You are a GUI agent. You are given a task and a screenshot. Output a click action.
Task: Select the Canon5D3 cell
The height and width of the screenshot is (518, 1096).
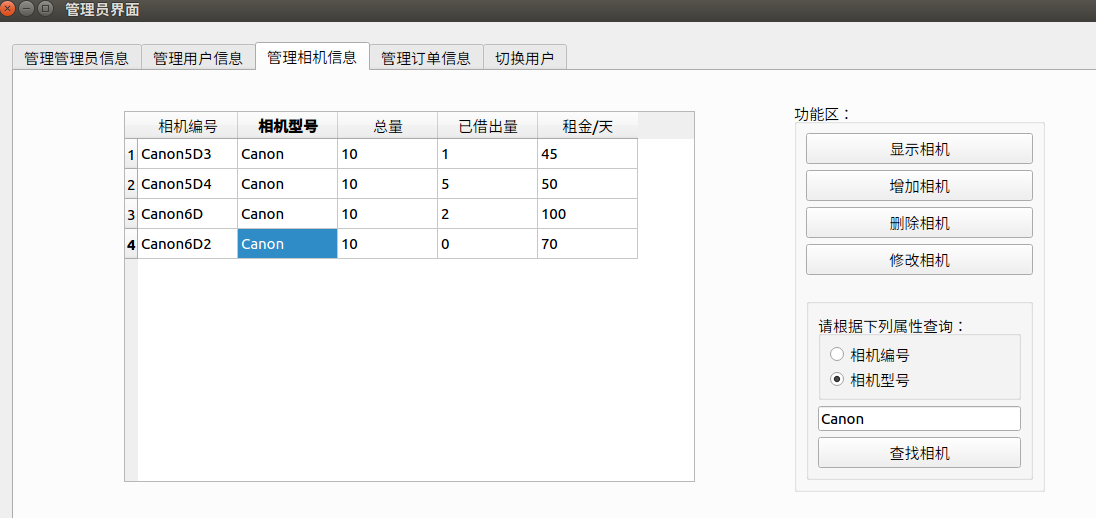pos(187,154)
